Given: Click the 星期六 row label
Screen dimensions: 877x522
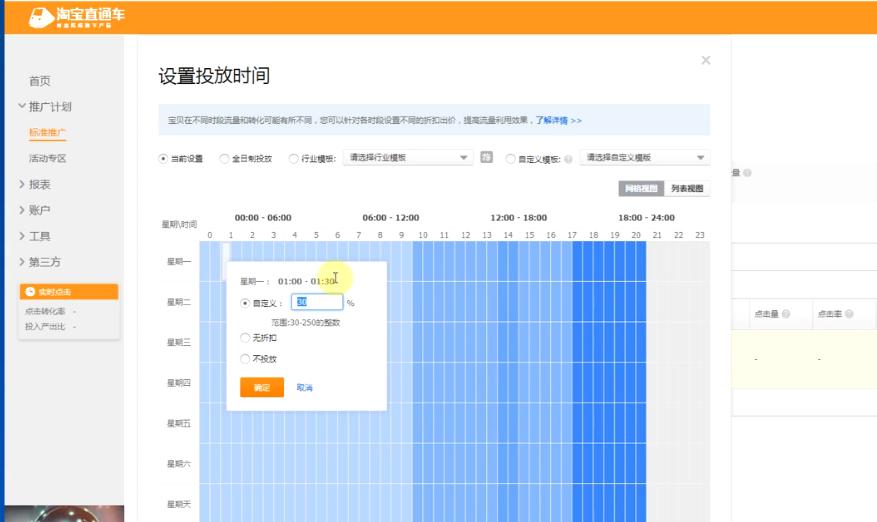Looking at the screenshot, I should 179,464.
